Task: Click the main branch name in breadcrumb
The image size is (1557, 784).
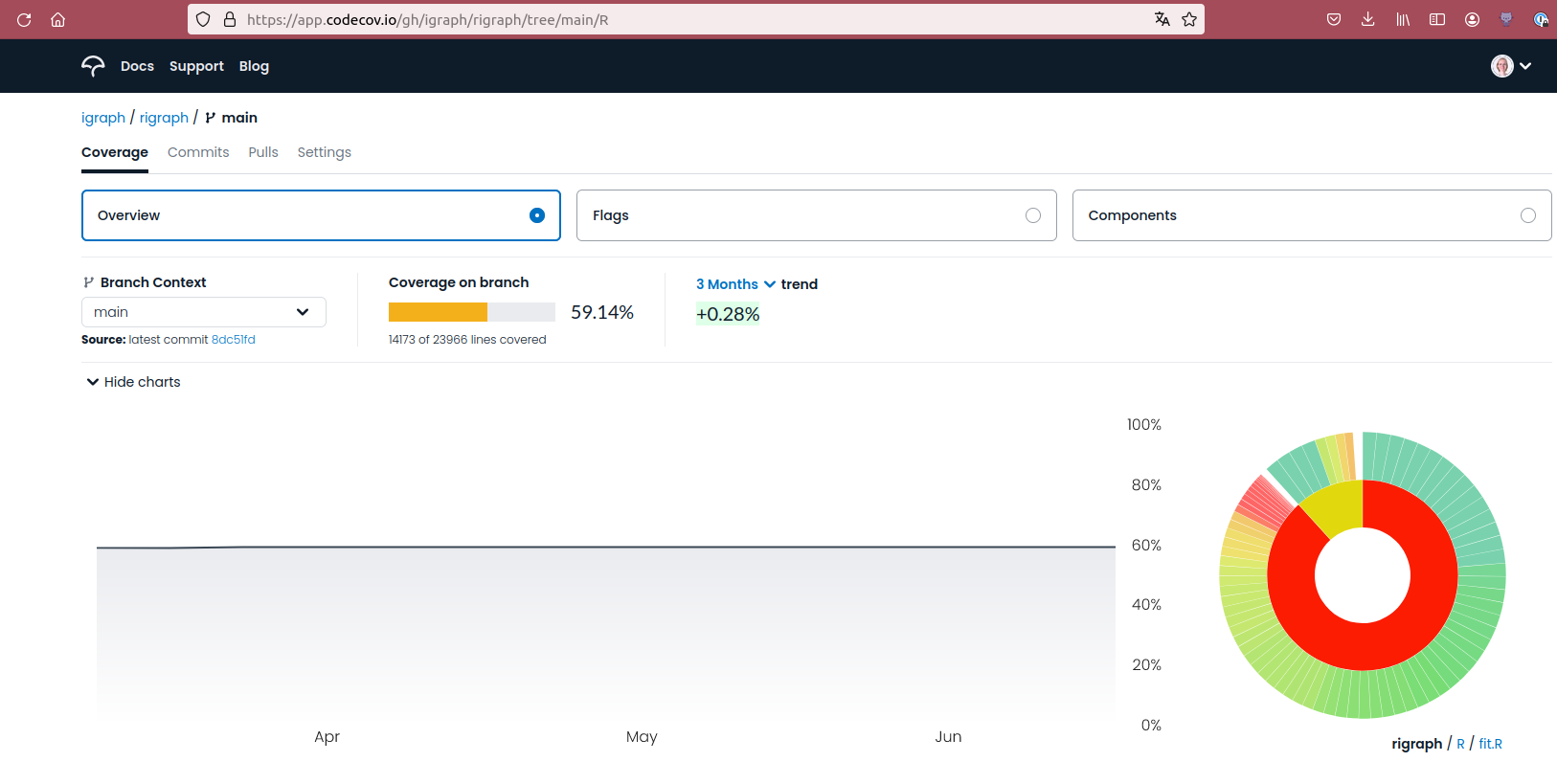Action: 239,118
